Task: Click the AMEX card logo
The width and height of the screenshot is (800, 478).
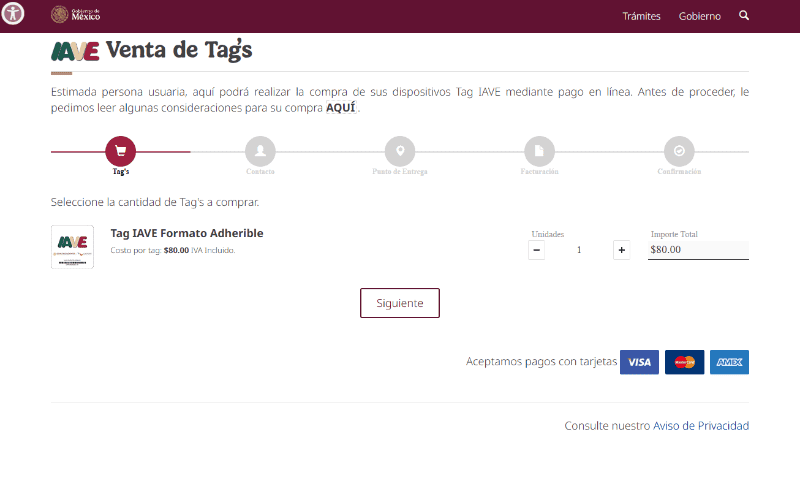Action: 729,362
